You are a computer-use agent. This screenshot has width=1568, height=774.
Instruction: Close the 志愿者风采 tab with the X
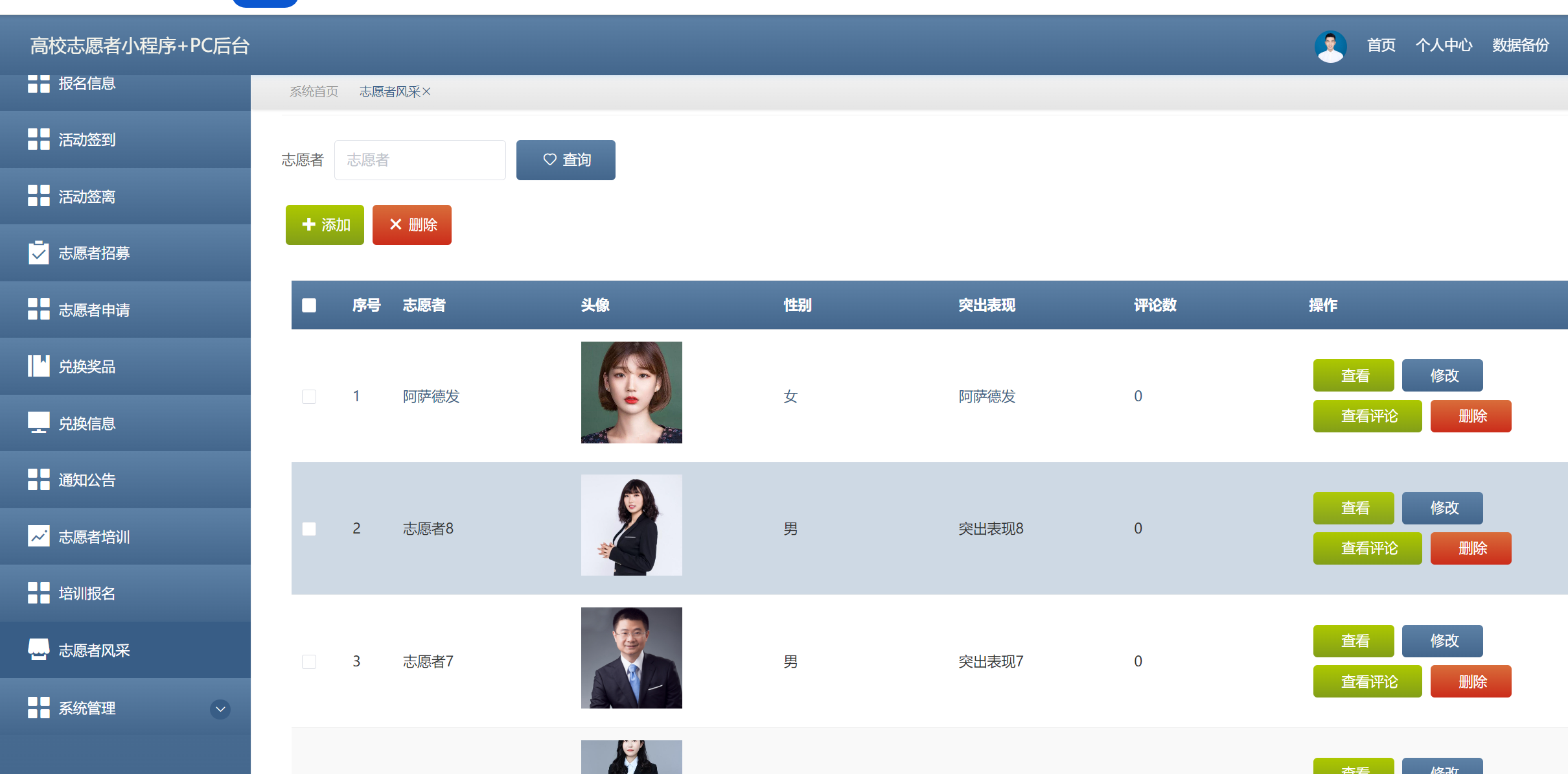(x=426, y=91)
